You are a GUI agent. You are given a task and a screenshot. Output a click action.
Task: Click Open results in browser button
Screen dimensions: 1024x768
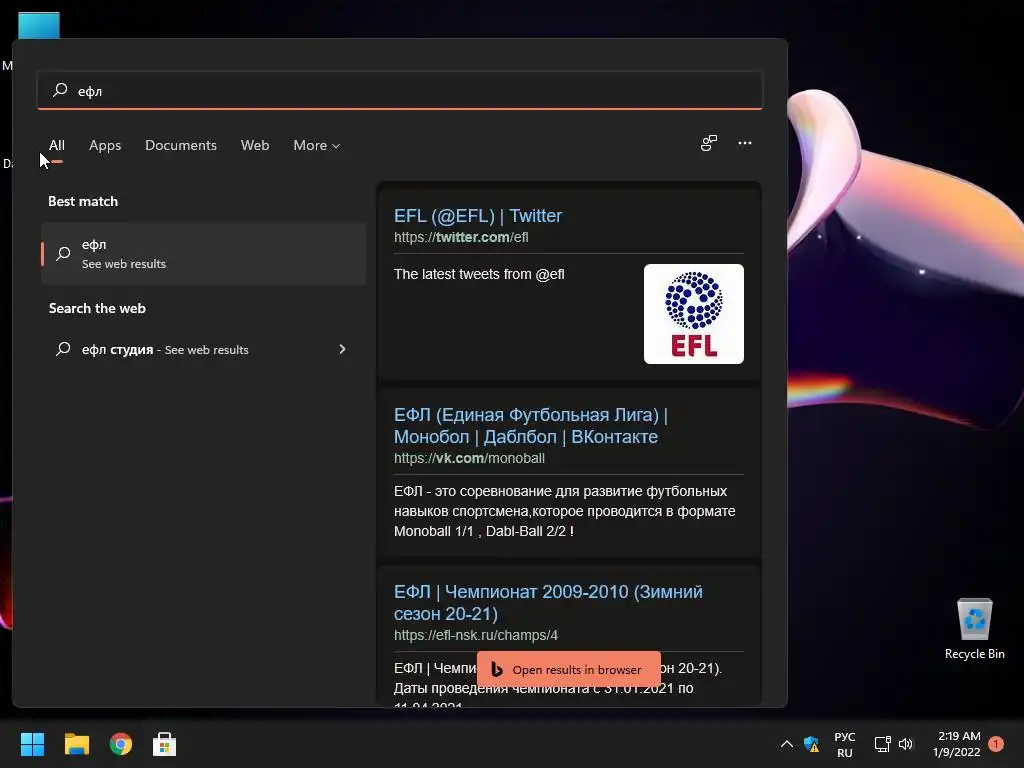coord(569,669)
